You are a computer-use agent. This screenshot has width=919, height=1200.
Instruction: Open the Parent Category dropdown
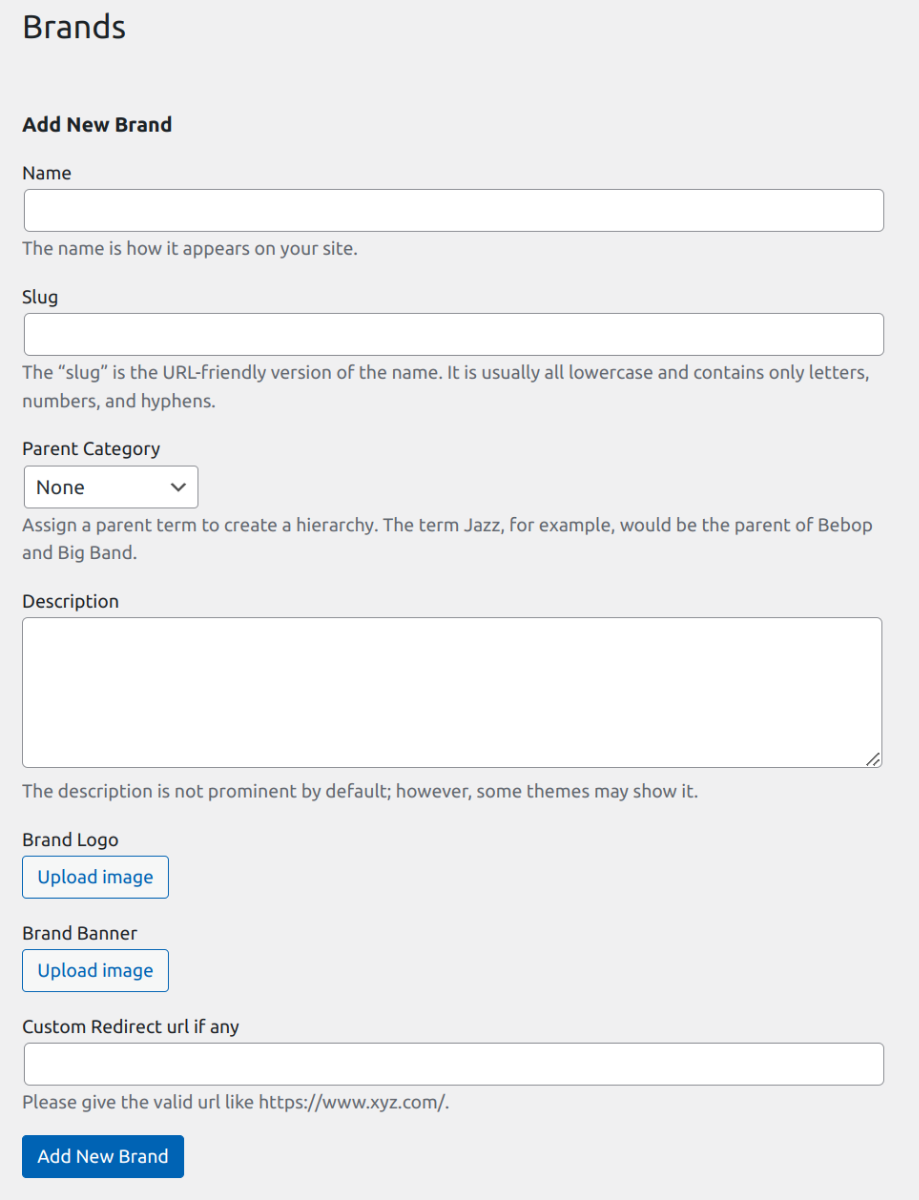pos(110,487)
